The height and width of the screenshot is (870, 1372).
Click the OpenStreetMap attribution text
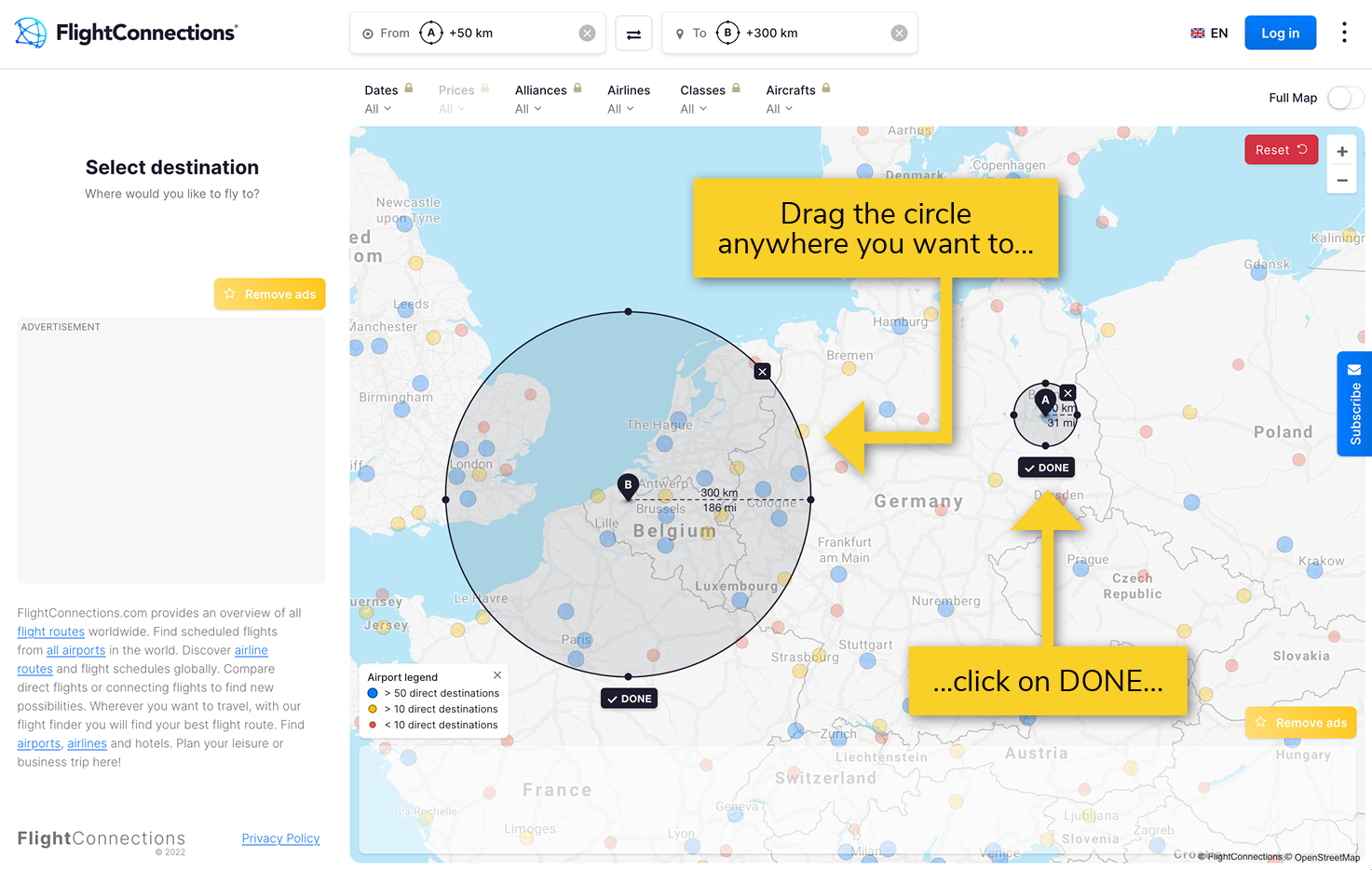[1326, 857]
